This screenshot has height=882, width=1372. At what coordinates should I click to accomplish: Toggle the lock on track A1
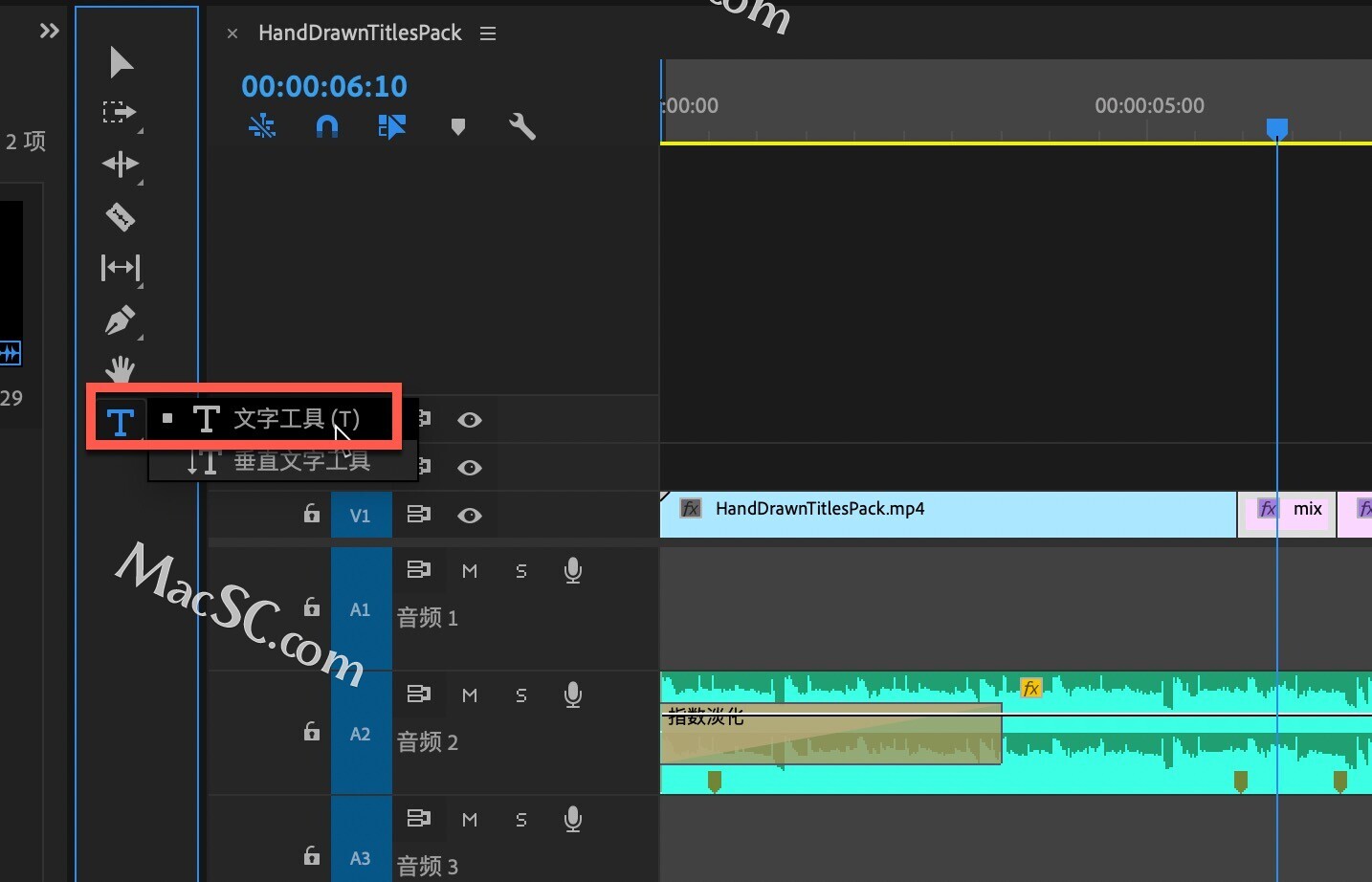312,607
